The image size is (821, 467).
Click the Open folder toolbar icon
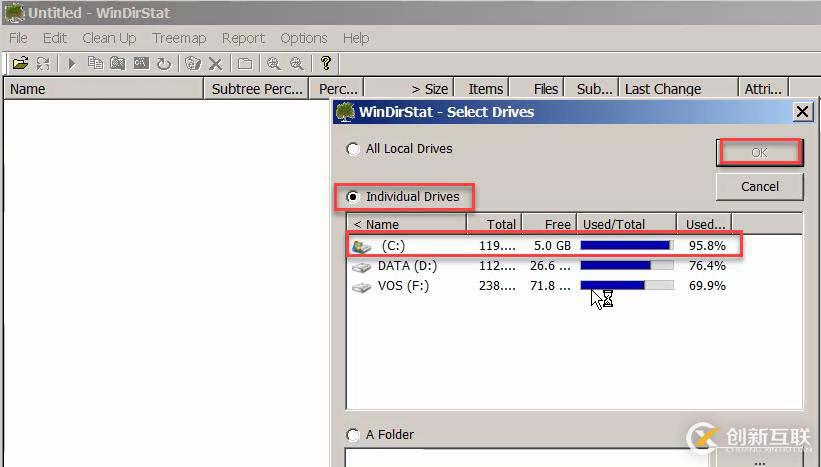20,63
